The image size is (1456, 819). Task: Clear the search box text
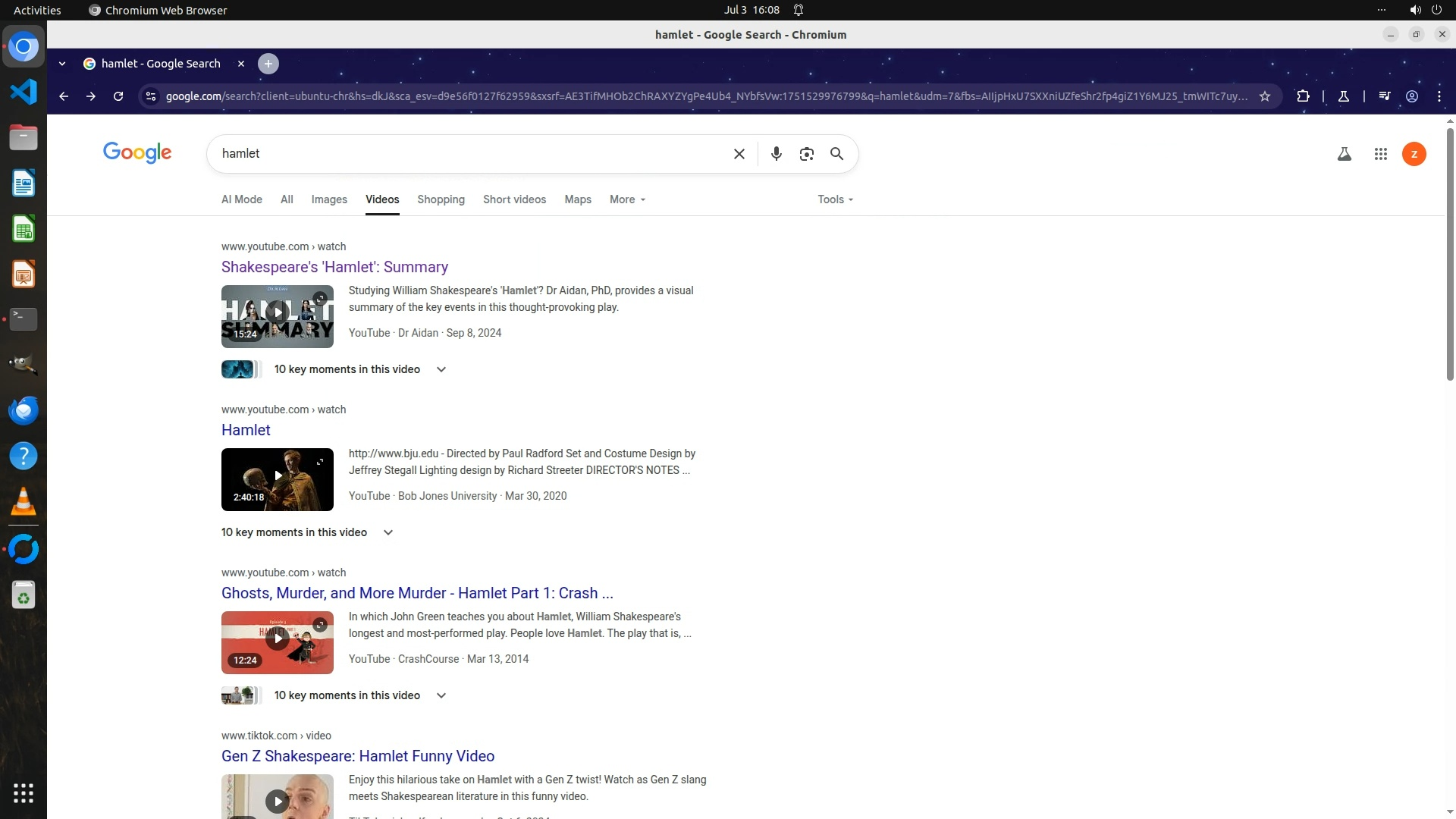pyautogui.click(x=739, y=154)
